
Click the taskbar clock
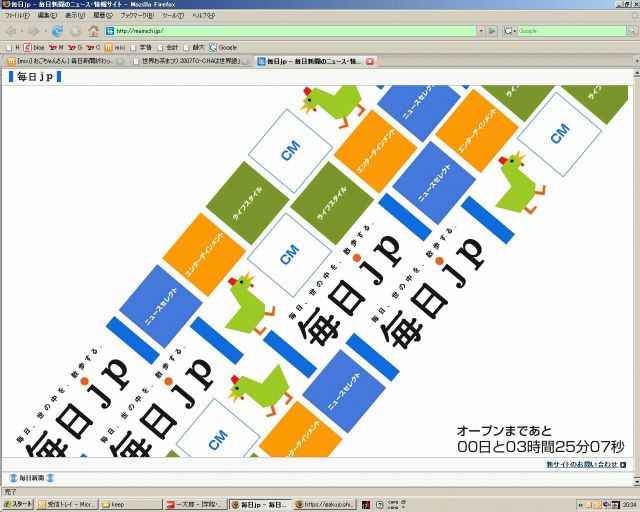629,505
